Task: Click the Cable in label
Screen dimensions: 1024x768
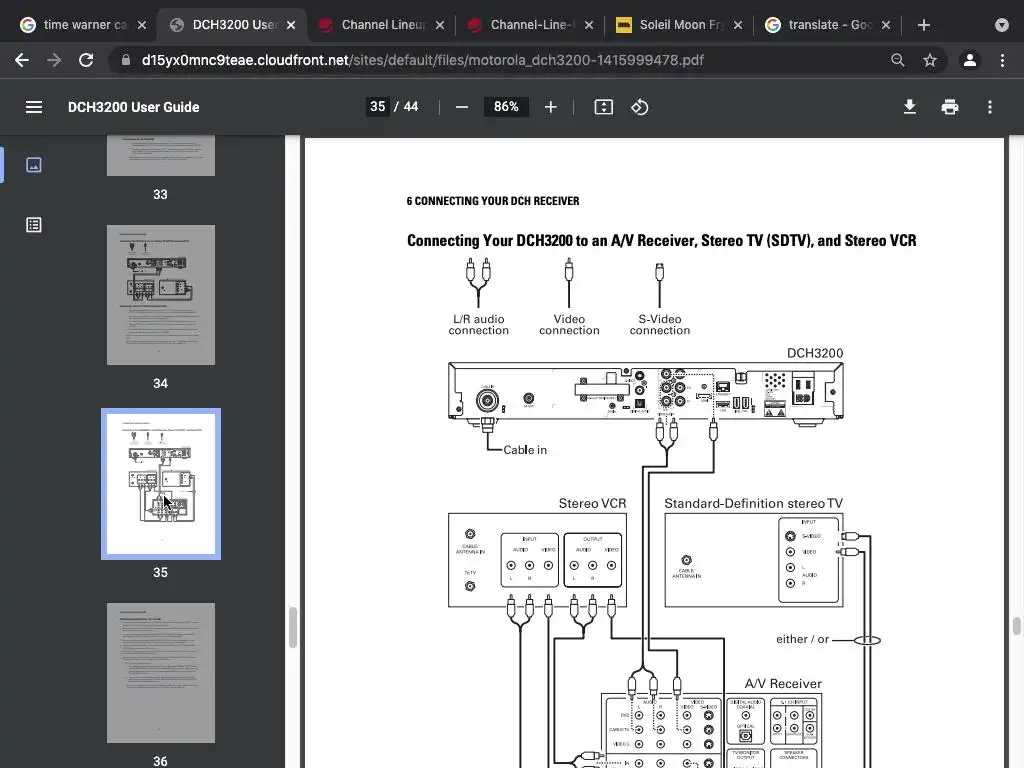Action: [524, 450]
